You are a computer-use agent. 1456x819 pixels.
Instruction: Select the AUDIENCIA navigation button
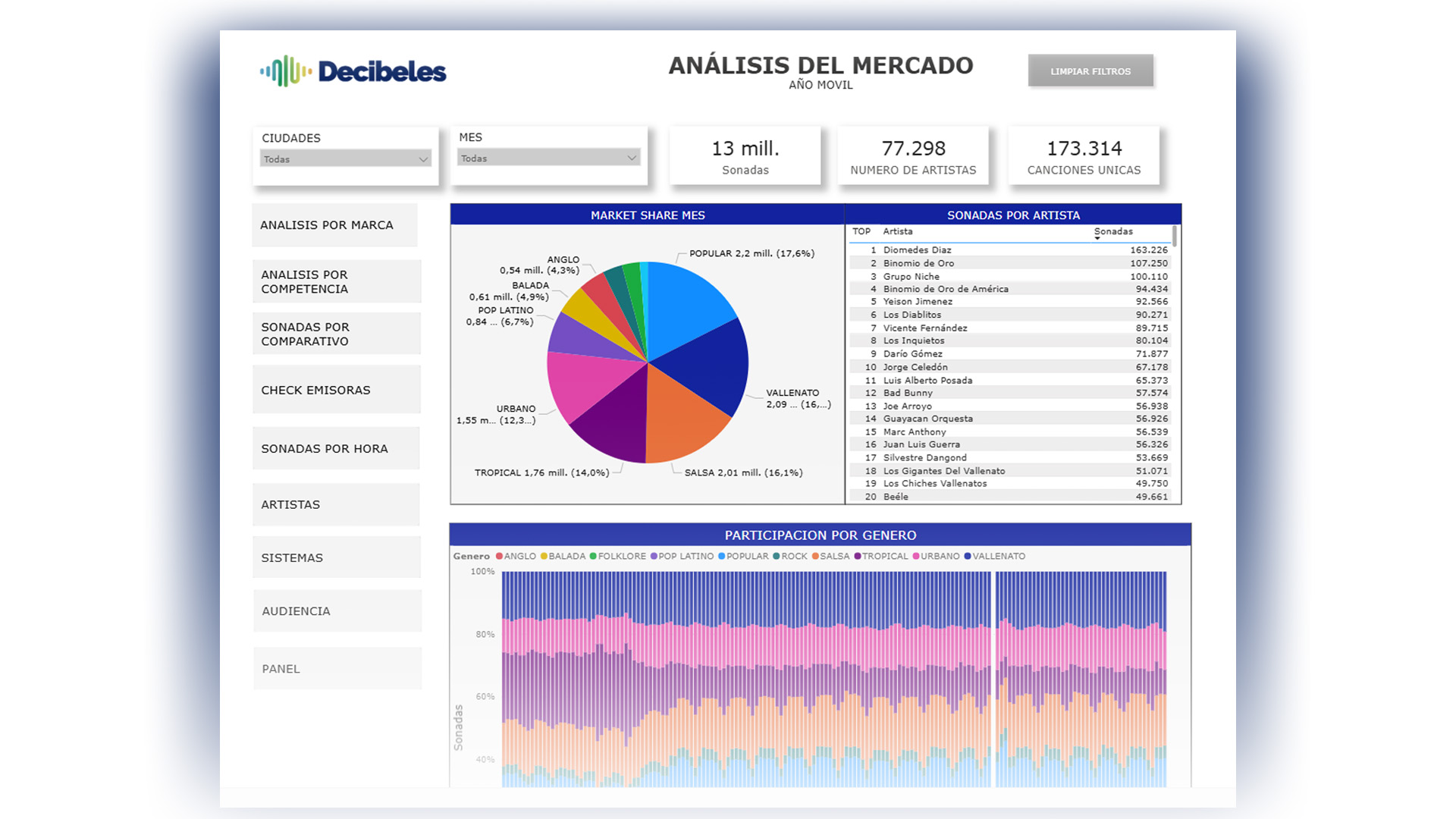[337, 610]
